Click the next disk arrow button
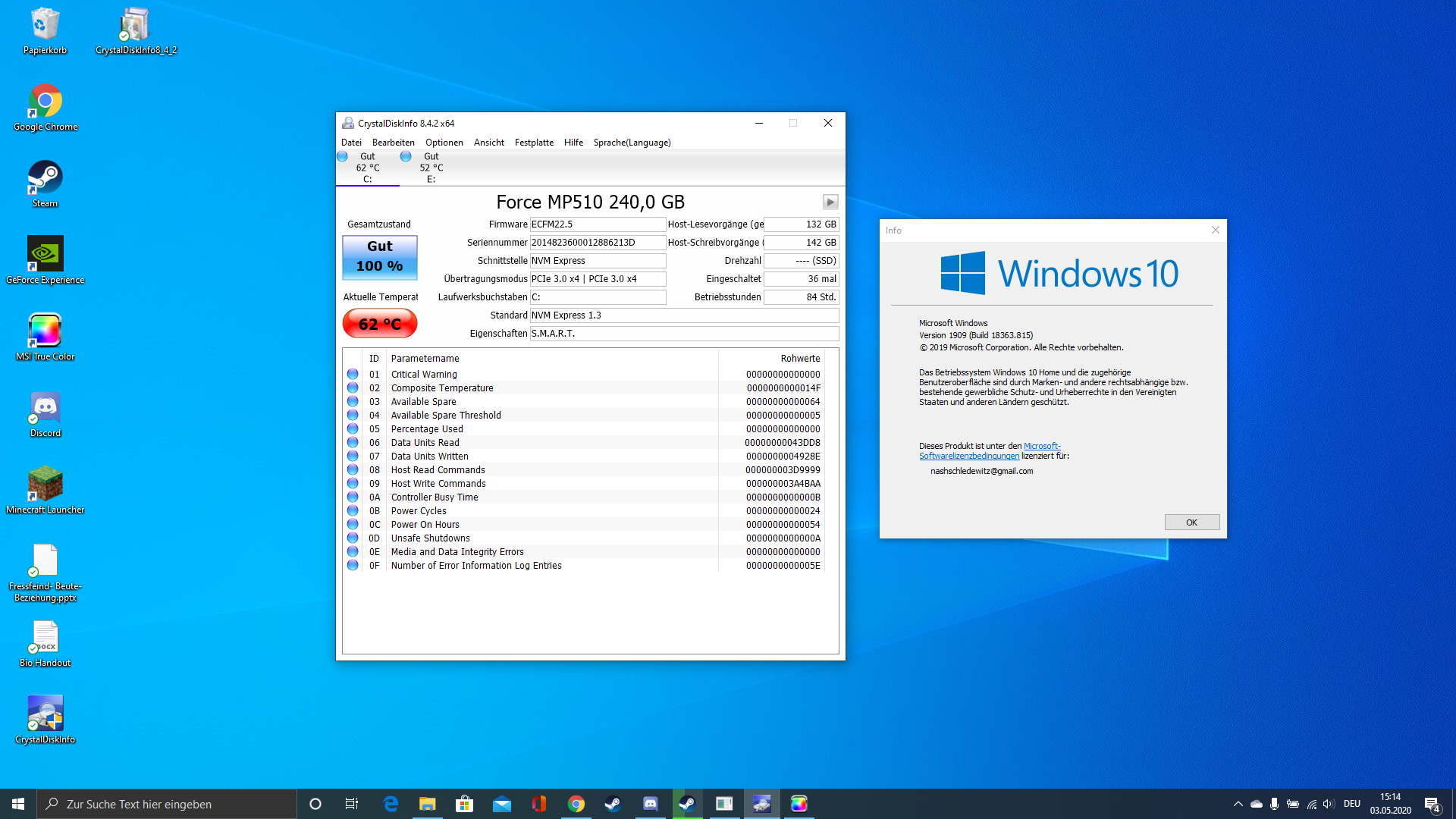 click(830, 202)
